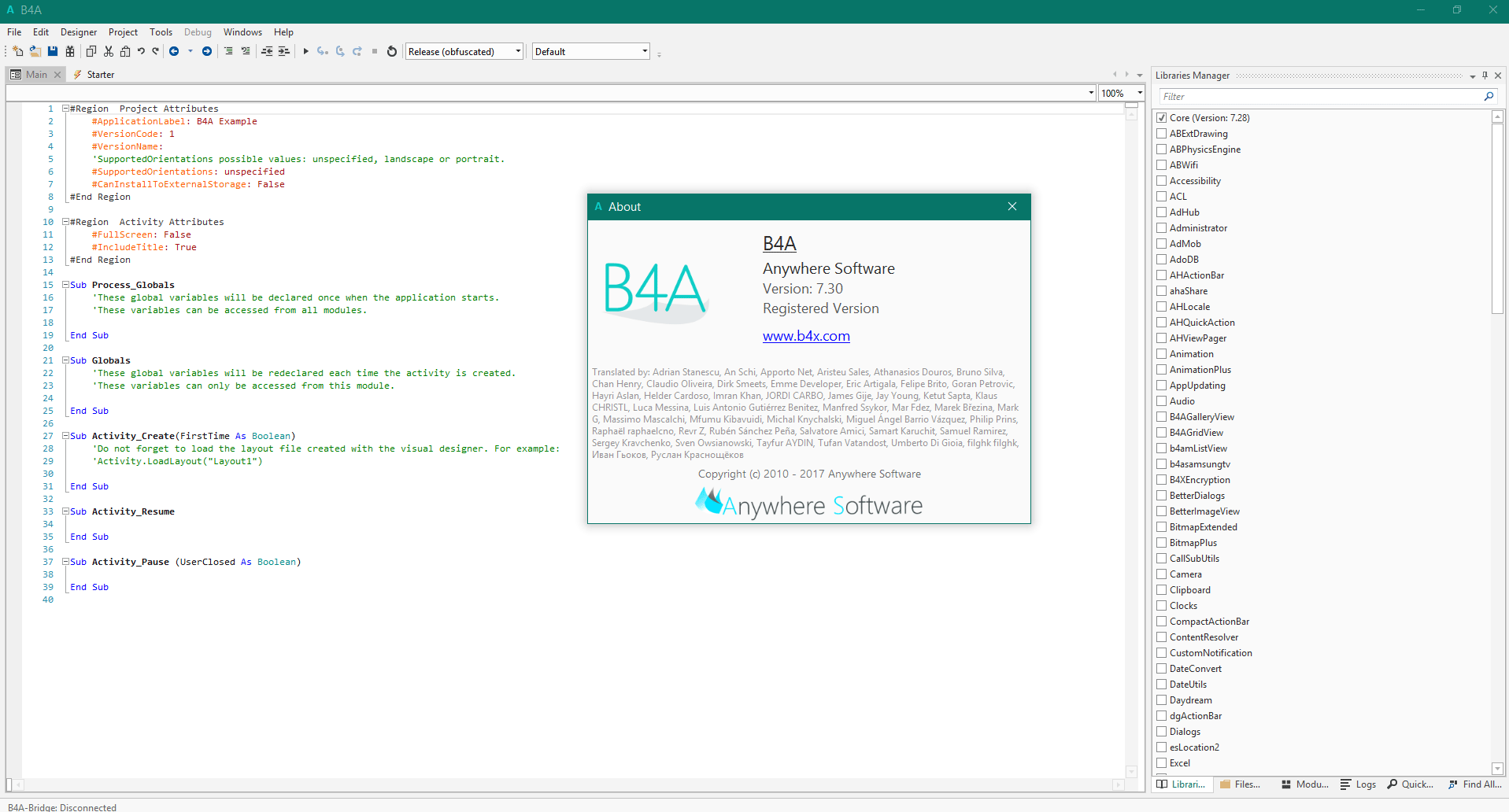The width and height of the screenshot is (1509, 812).
Task: Enable the Audio library checkbox
Action: click(x=1162, y=401)
